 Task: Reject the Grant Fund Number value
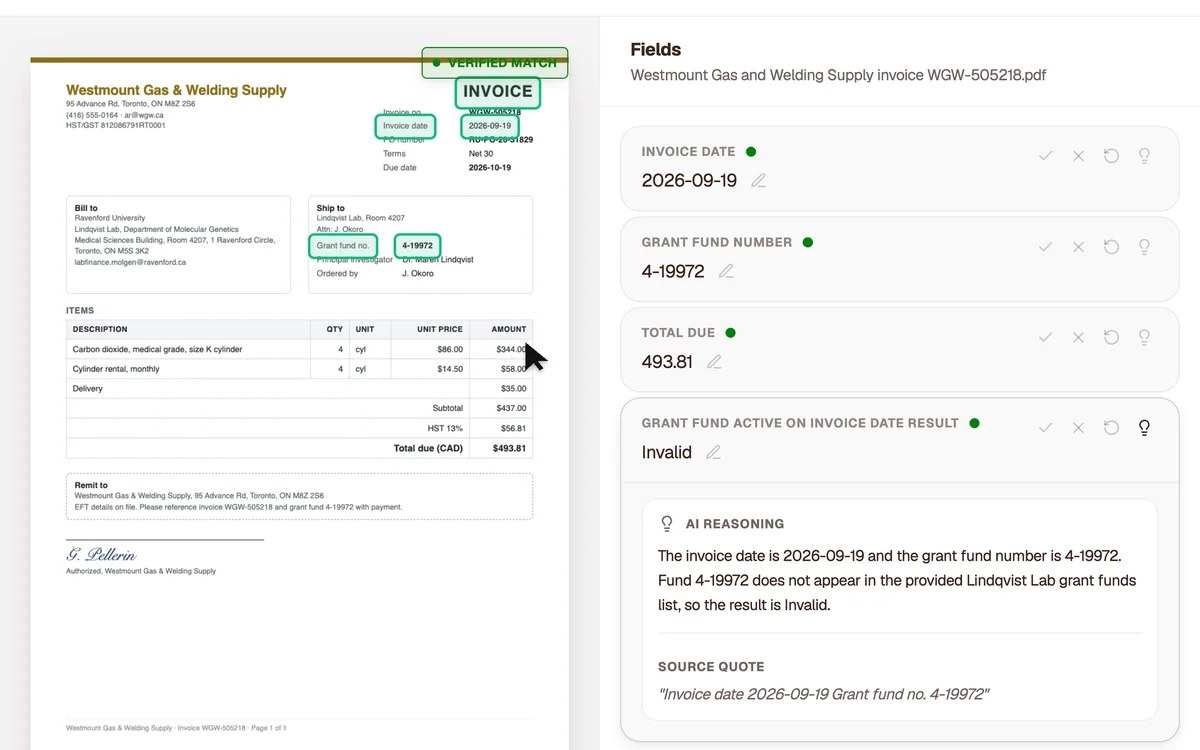(1078, 247)
